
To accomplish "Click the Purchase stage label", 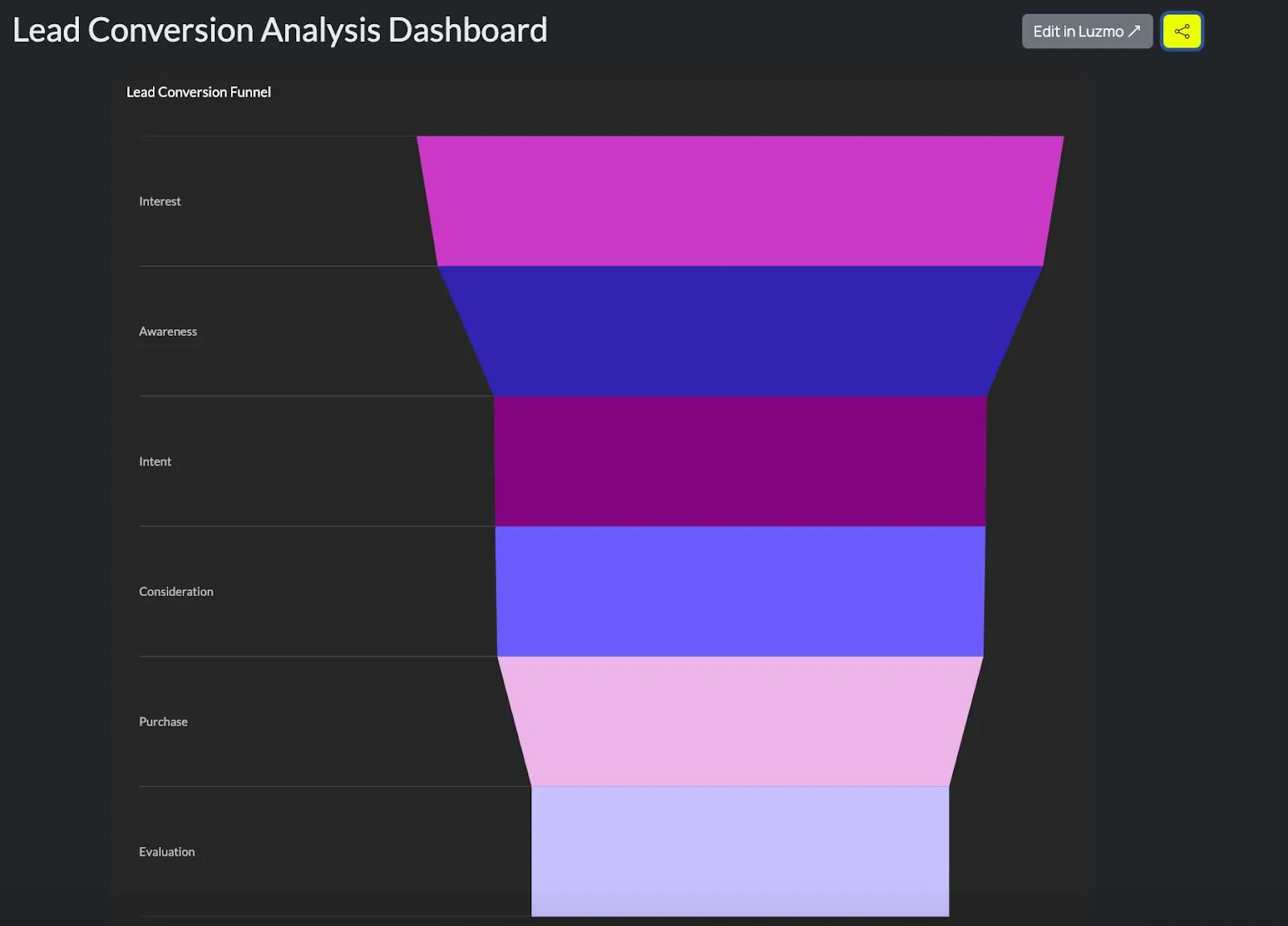I will pyautogui.click(x=163, y=721).
